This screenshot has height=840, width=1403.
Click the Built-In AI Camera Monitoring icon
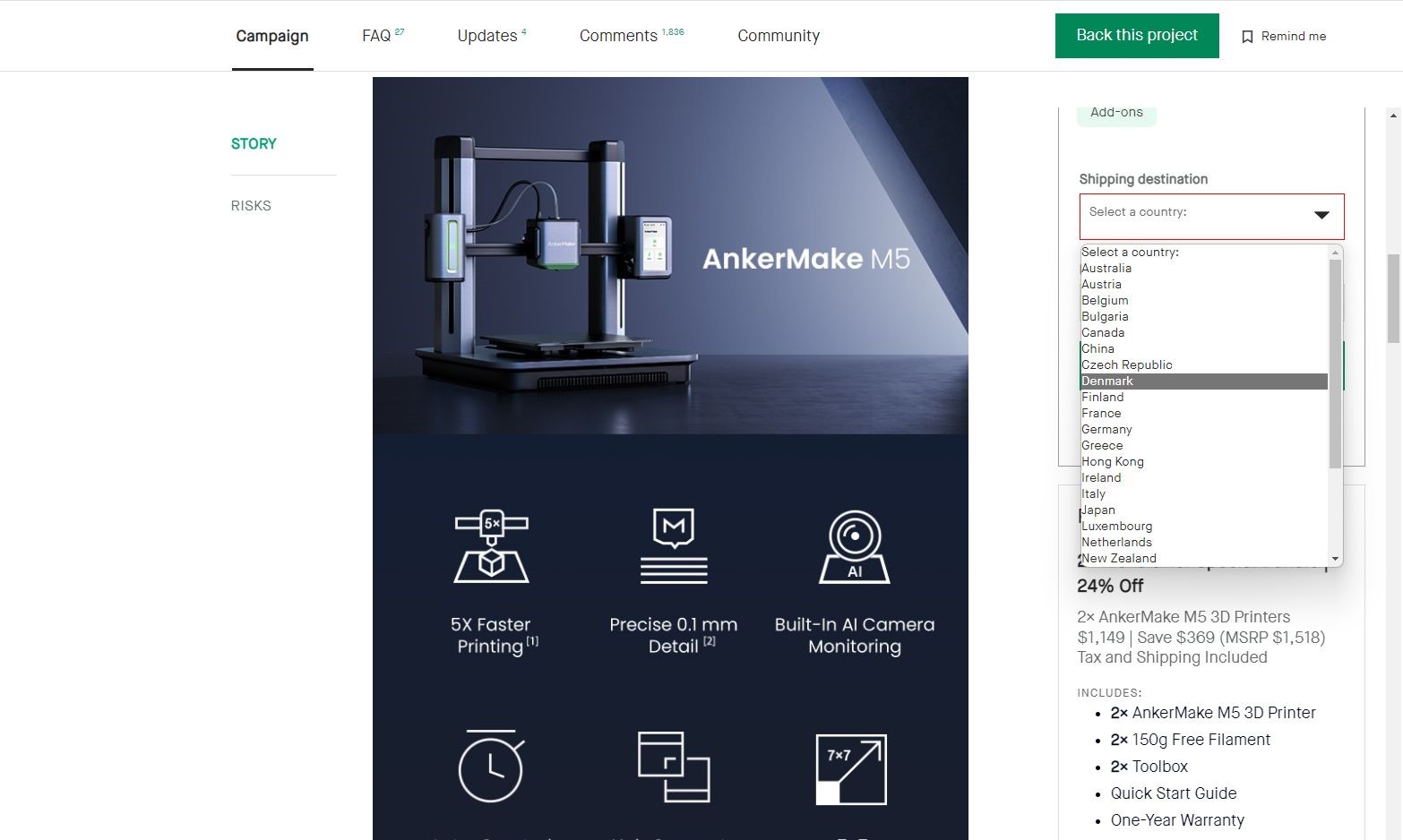coord(855,546)
